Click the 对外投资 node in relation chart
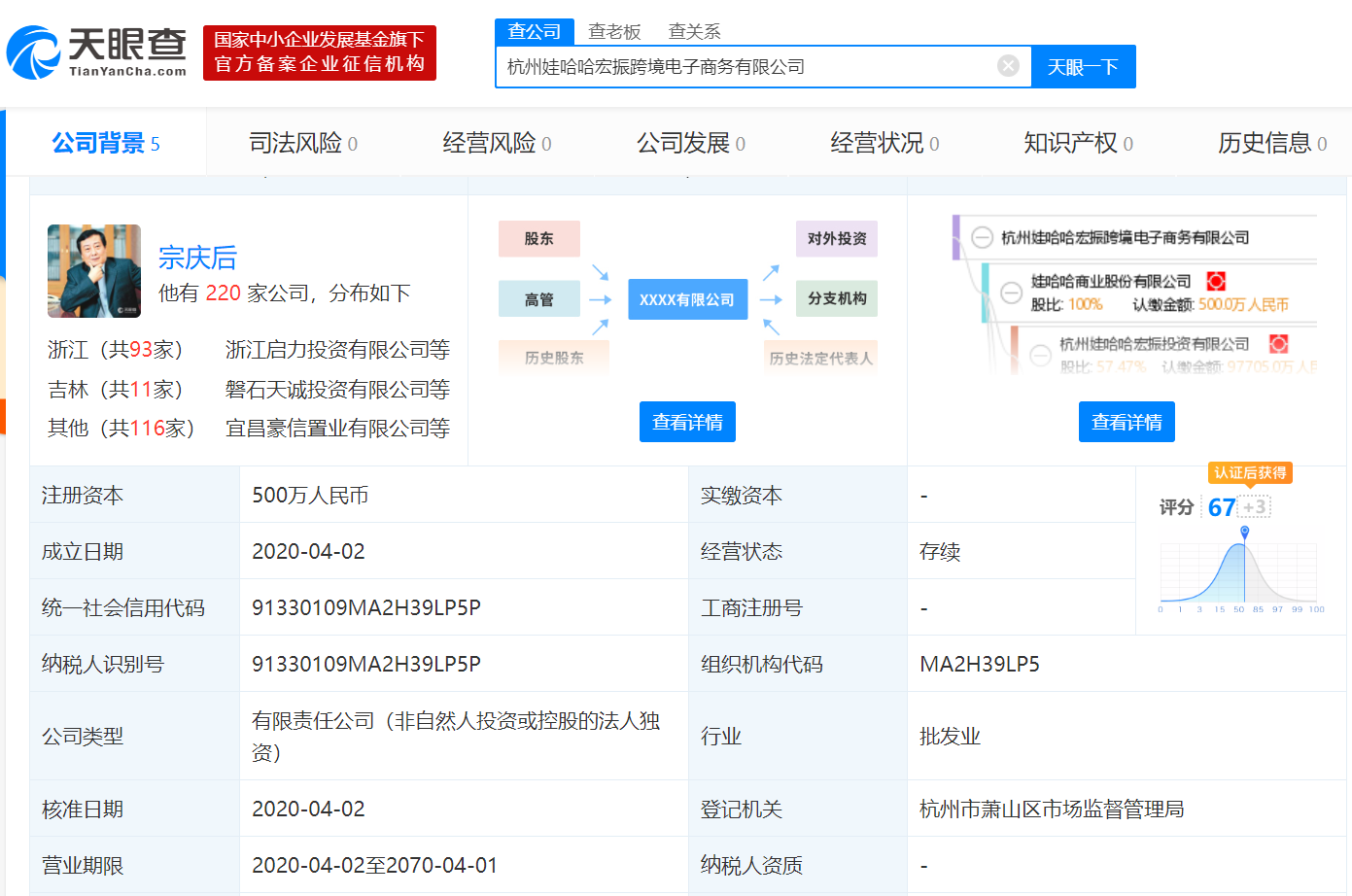Screen dimensions: 1352x896 coord(837,239)
